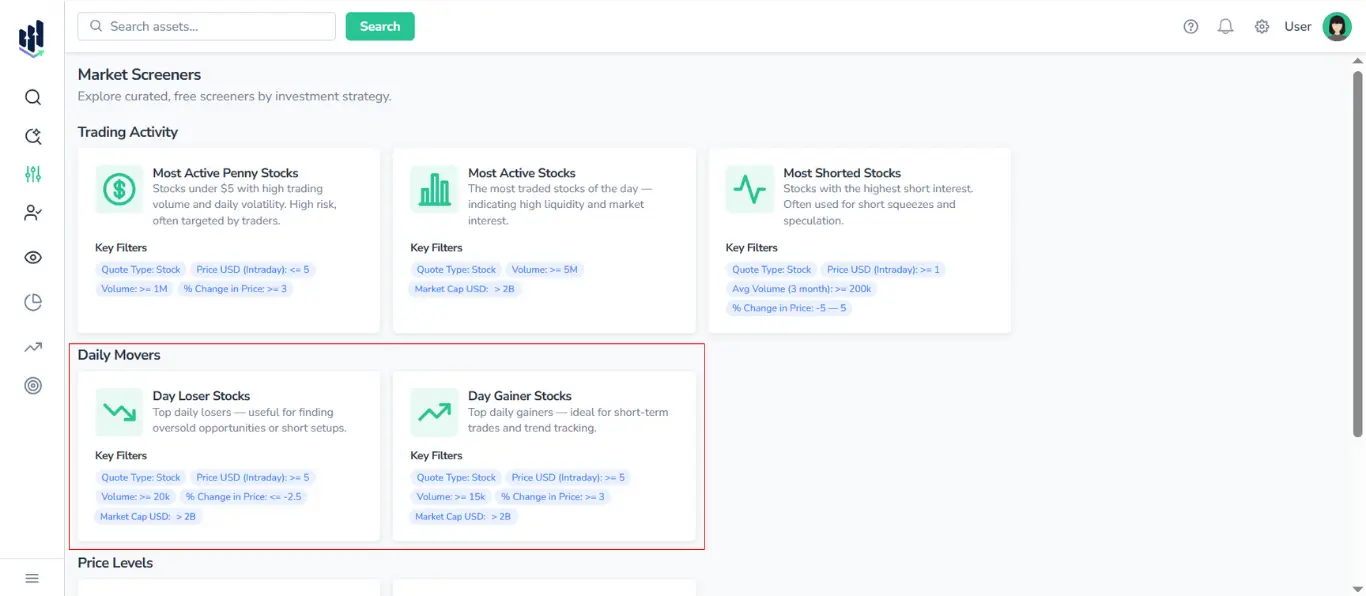The image size is (1366, 596).
Task: Select the search icon in the sidebar
Action: coord(32,97)
